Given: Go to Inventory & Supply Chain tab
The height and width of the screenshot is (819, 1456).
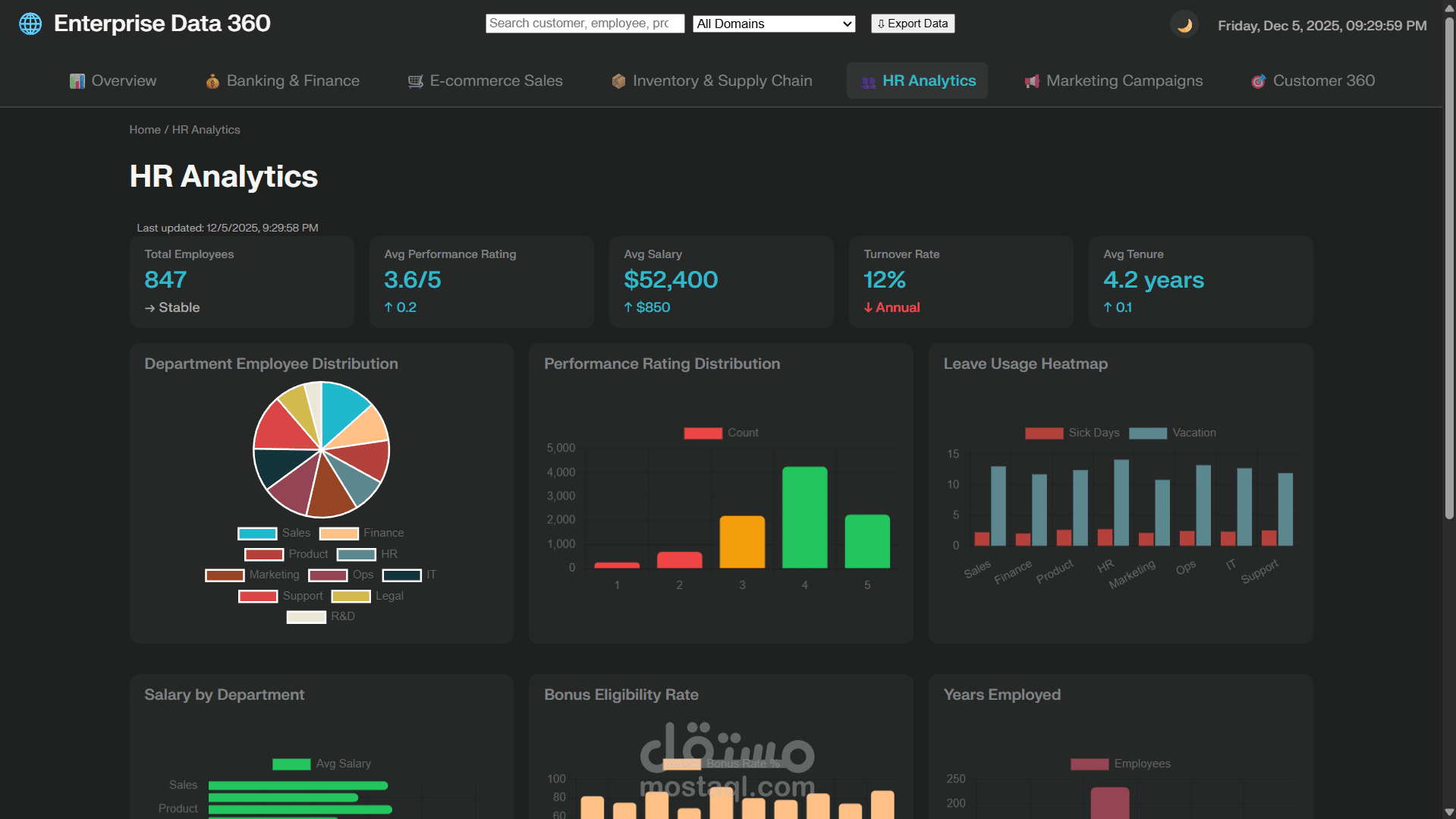Looking at the screenshot, I should (x=712, y=80).
